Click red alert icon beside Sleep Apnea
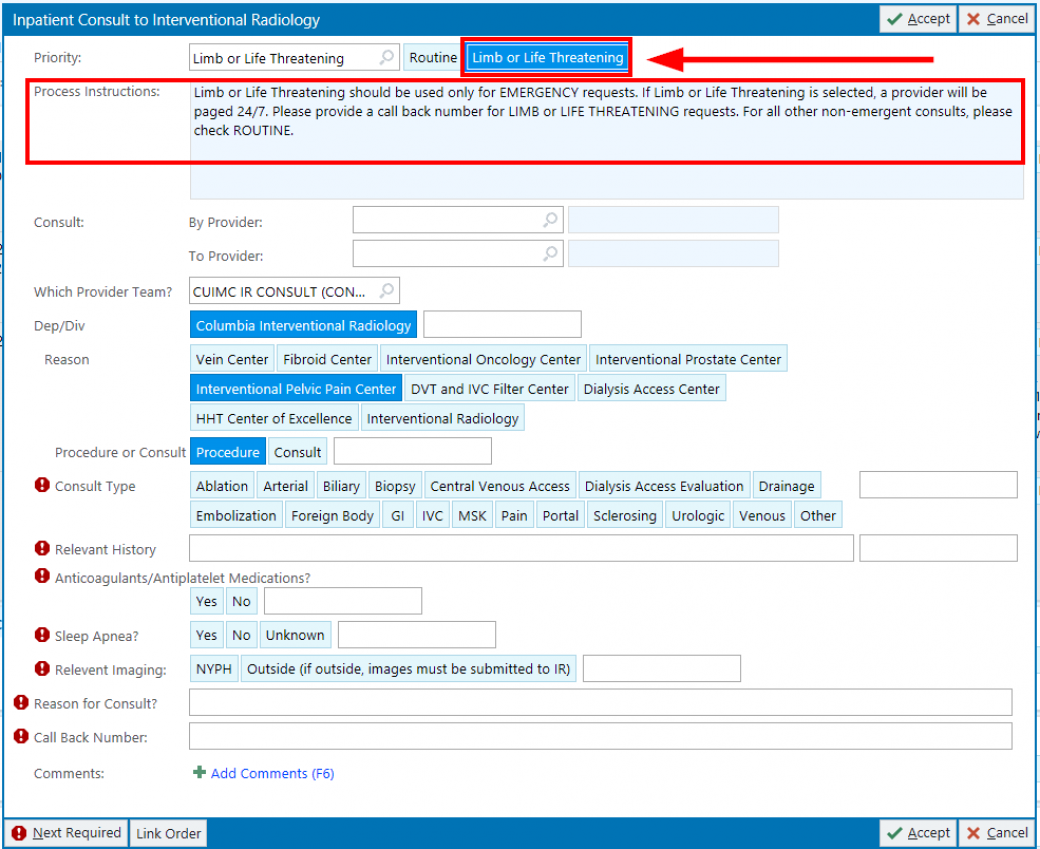Image resolution: width=1040 pixels, height=849 pixels. click(42, 635)
